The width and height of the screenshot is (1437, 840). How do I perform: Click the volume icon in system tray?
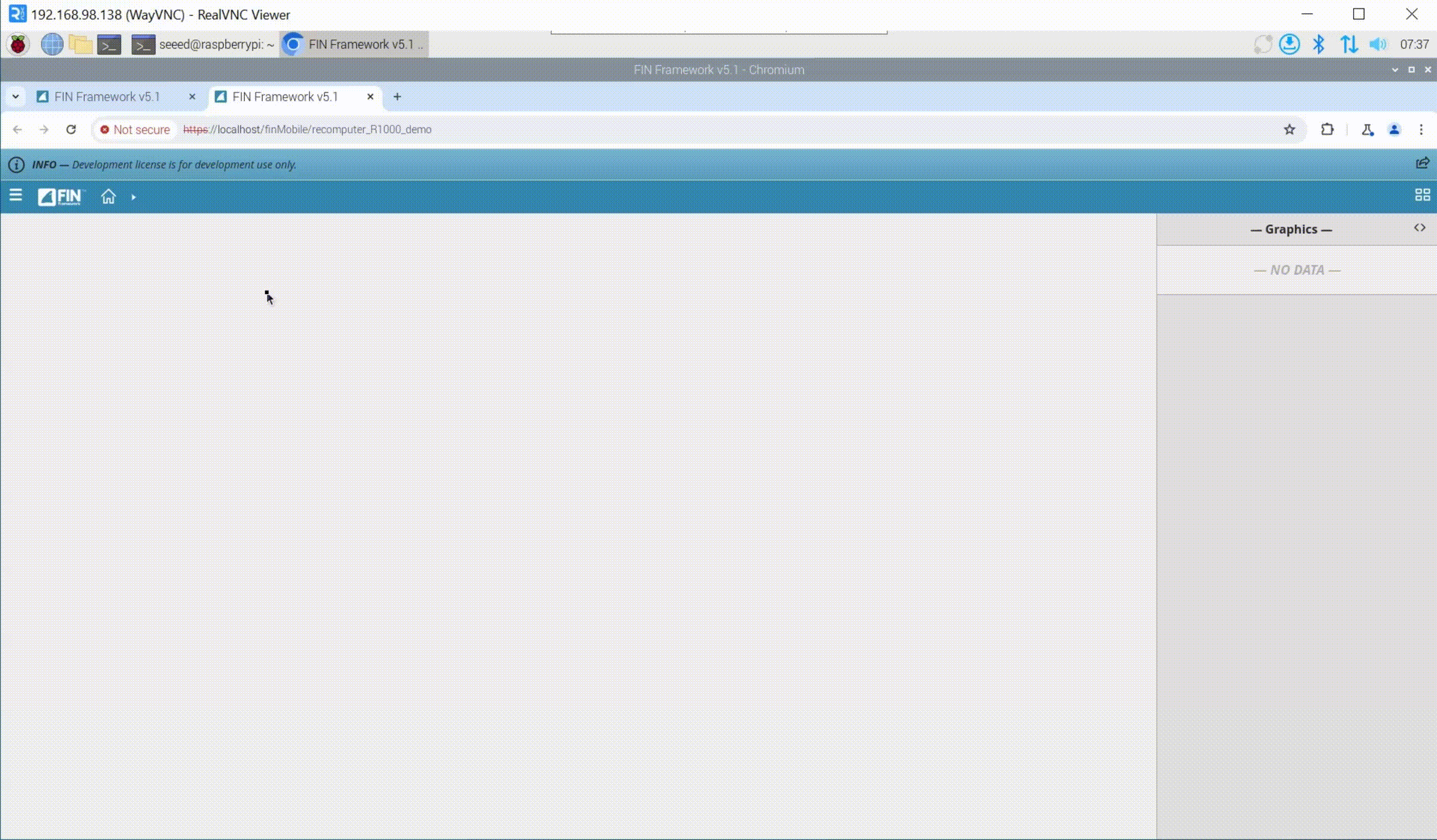click(1377, 44)
